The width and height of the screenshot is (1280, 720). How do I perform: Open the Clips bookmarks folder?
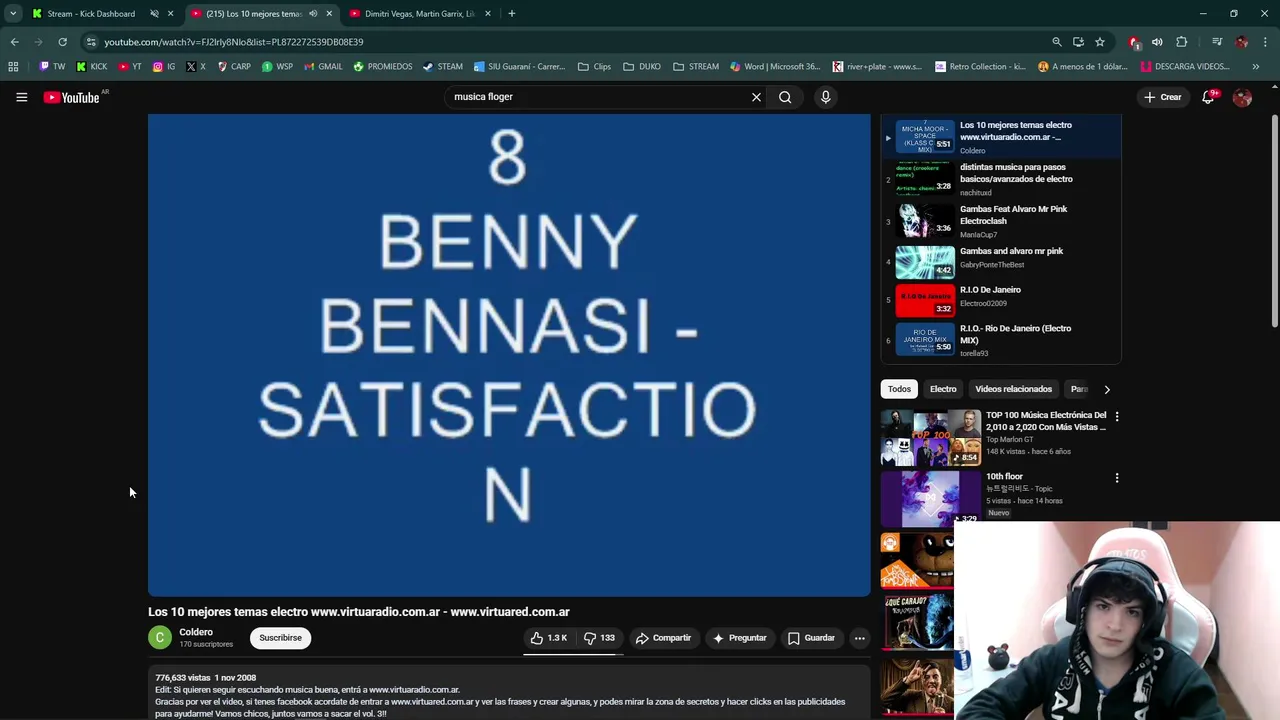point(594,67)
